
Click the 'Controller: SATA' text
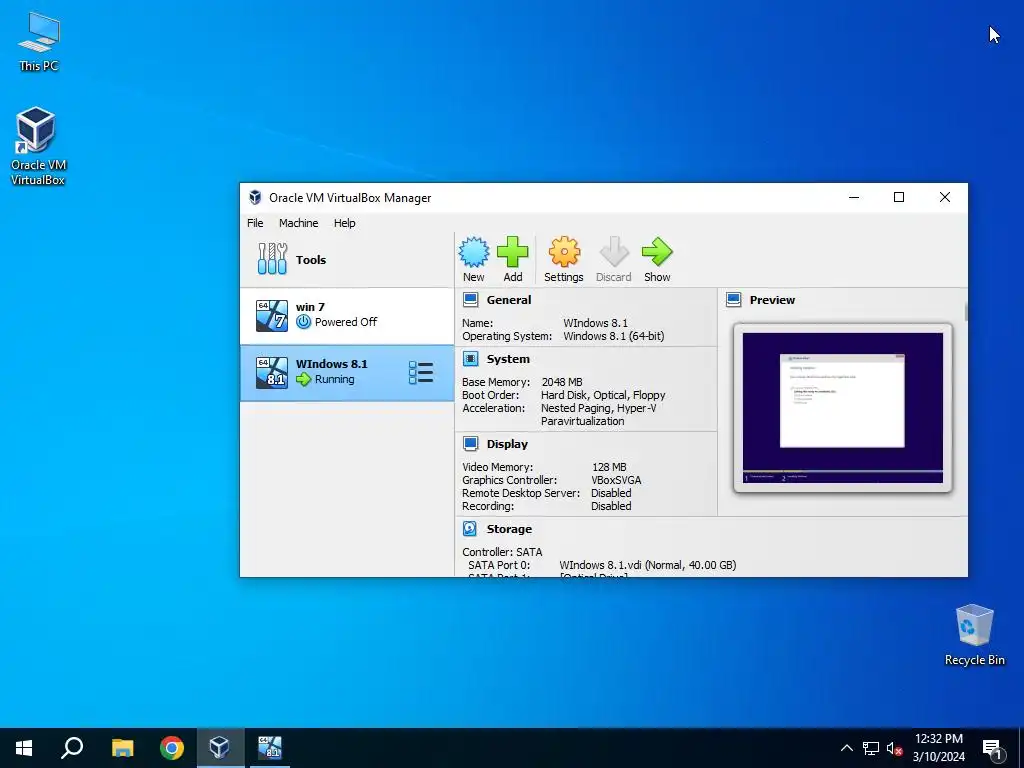(x=502, y=552)
